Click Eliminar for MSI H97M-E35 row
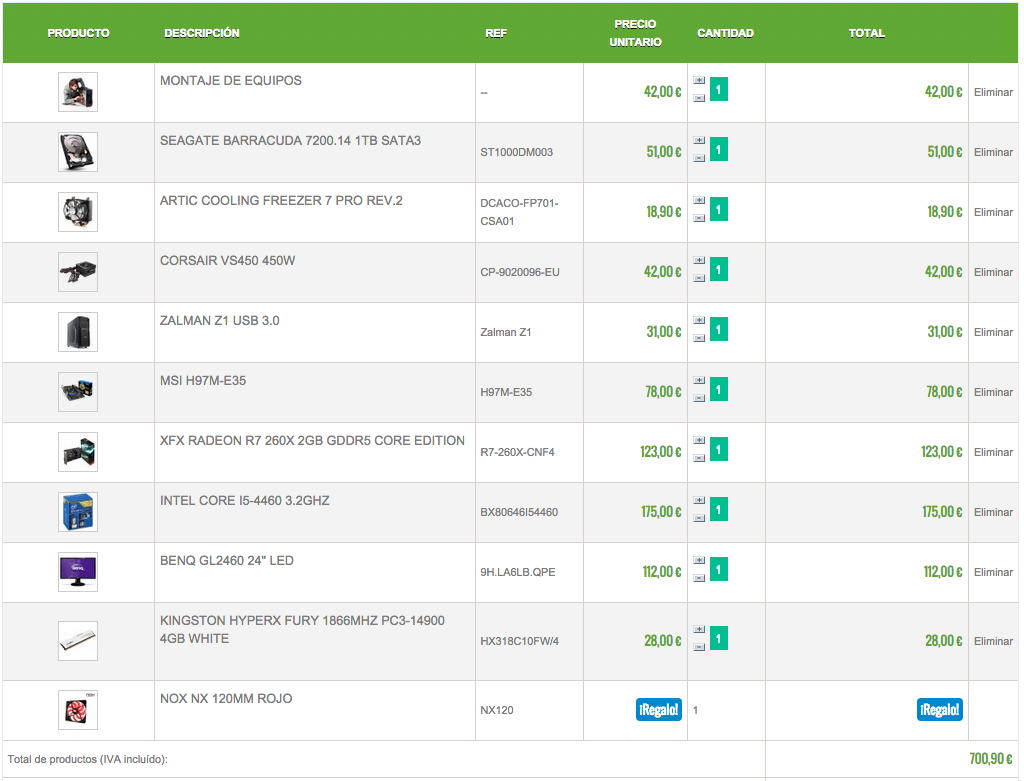The image size is (1024, 781). pyautogui.click(x=993, y=393)
